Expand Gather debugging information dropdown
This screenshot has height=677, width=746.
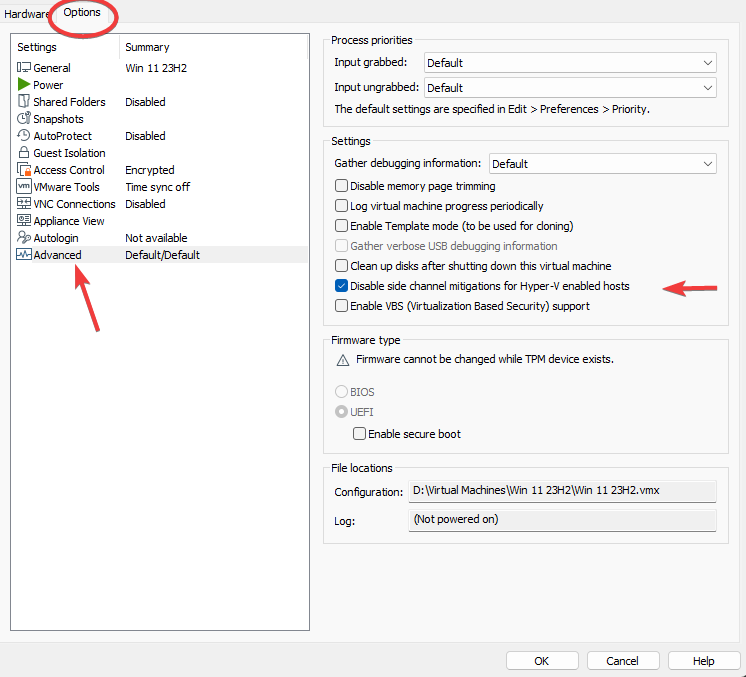tap(602, 164)
